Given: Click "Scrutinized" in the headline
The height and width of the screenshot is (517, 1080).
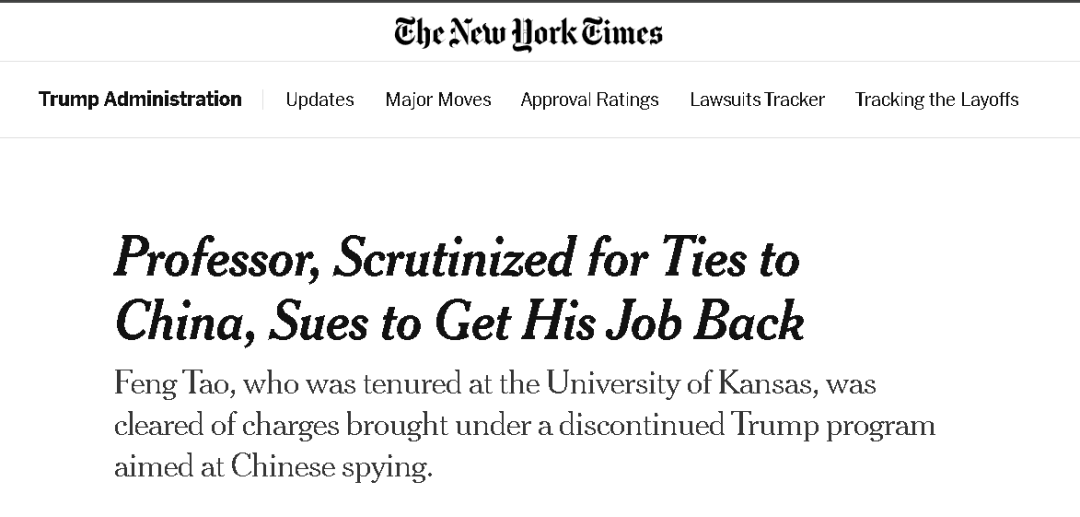Looking at the screenshot, I should click(453, 257).
